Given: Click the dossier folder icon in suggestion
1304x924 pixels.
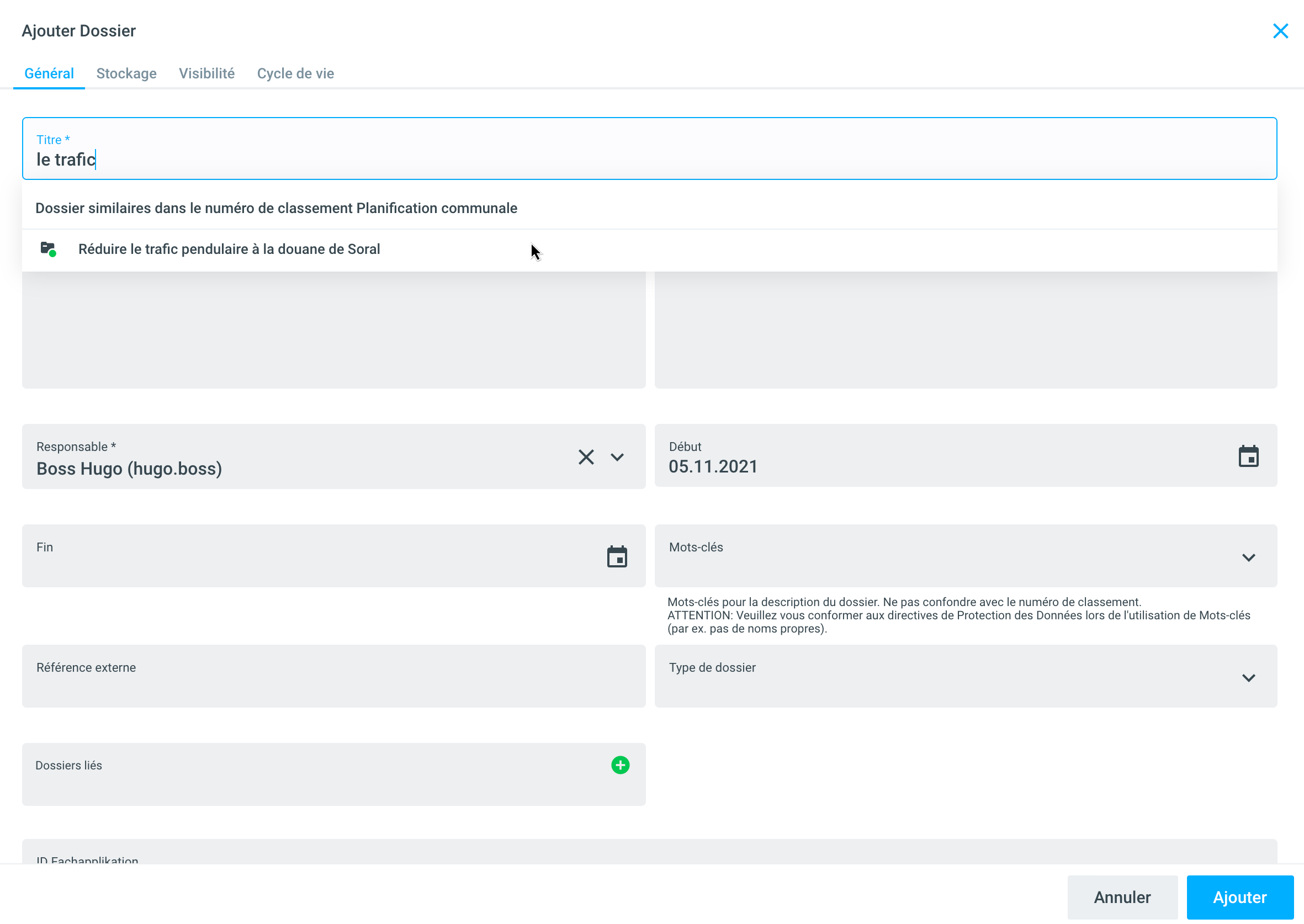Looking at the screenshot, I should pos(49,248).
